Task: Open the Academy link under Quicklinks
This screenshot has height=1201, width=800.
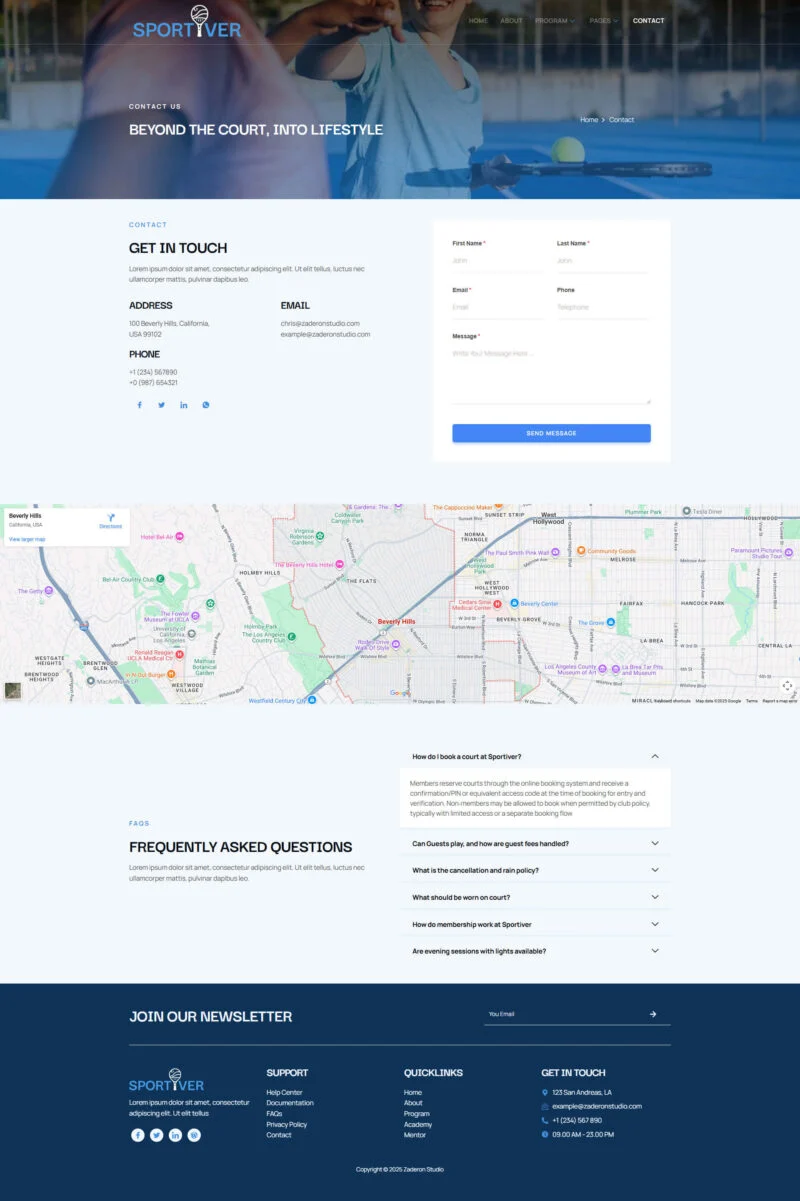Action: pyautogui.click(x=418, y=1124)
